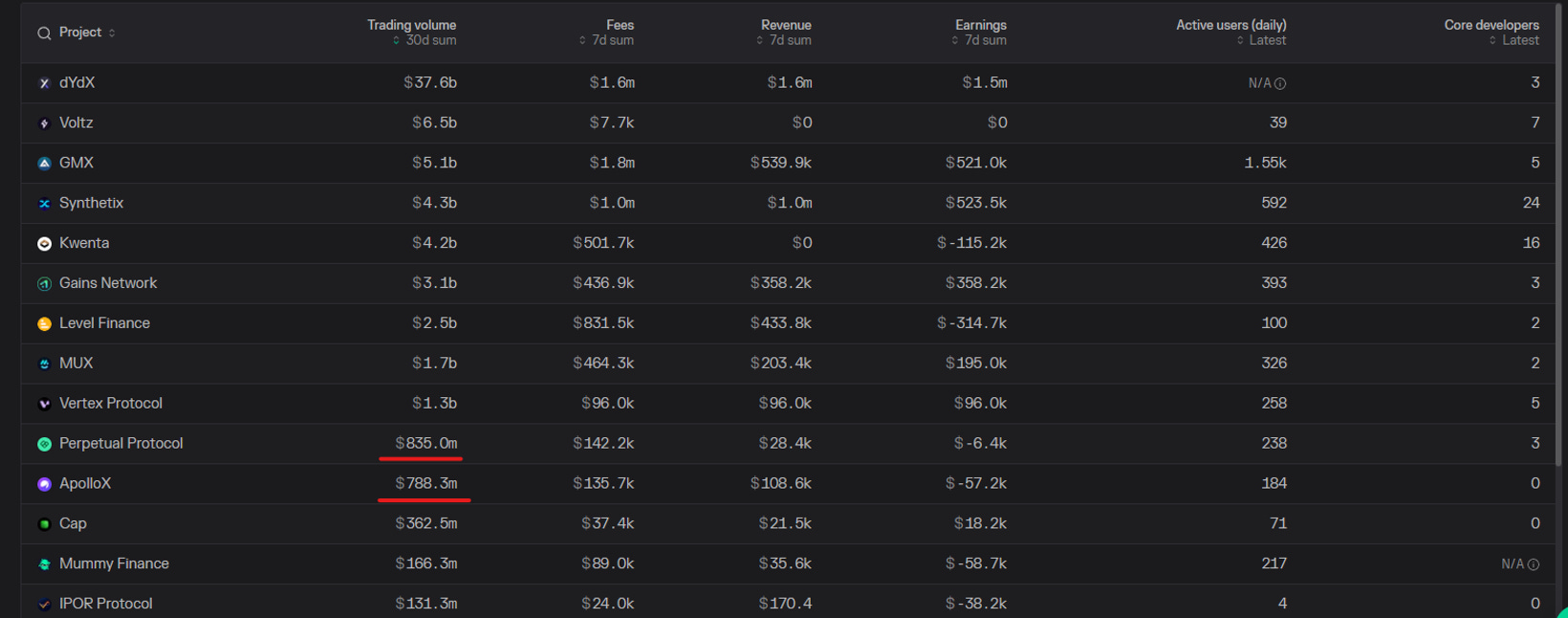The height and width of the screenshot is (618, 1568).
Task: Click Gains Network earnings $358.2k
Action: (x=976, y=284)
